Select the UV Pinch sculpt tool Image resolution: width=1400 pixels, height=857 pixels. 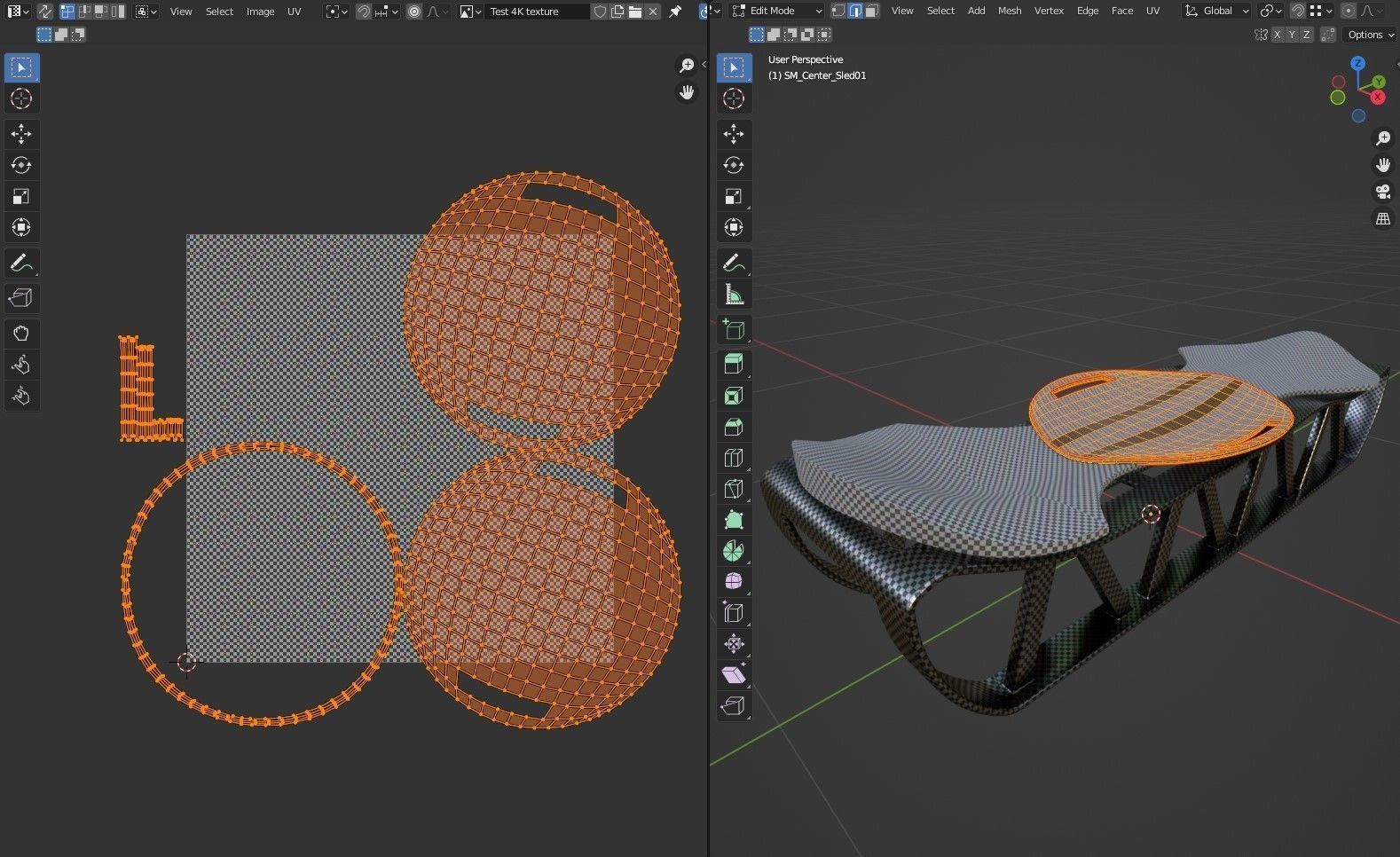click(x=21, y=396)
